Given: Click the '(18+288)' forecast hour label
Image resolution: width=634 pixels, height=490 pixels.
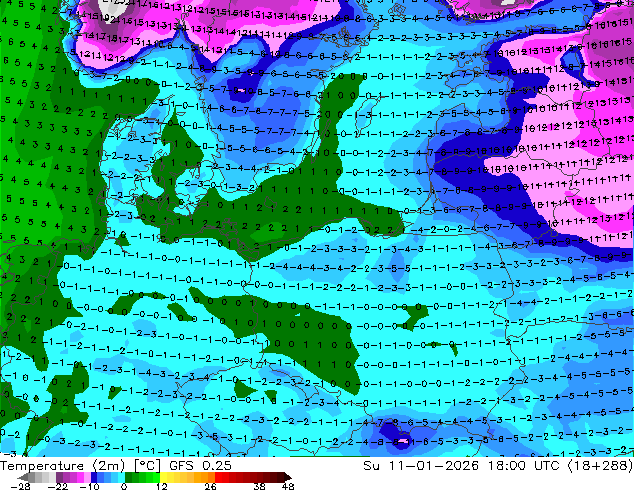Looking at the screenshot, I should 600,465.
